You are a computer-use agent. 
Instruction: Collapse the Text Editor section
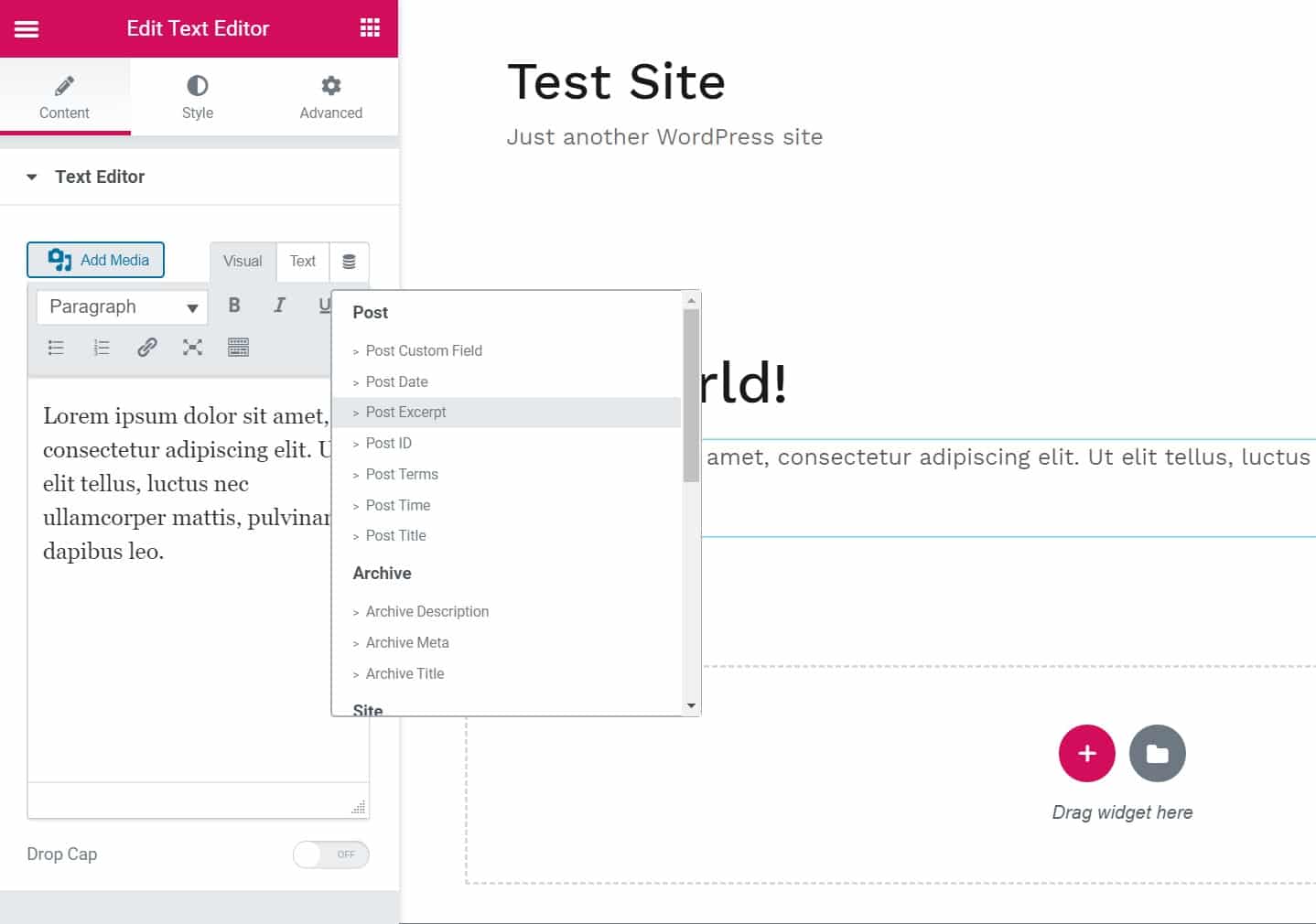pyautogui.click(x=32, y=177)
